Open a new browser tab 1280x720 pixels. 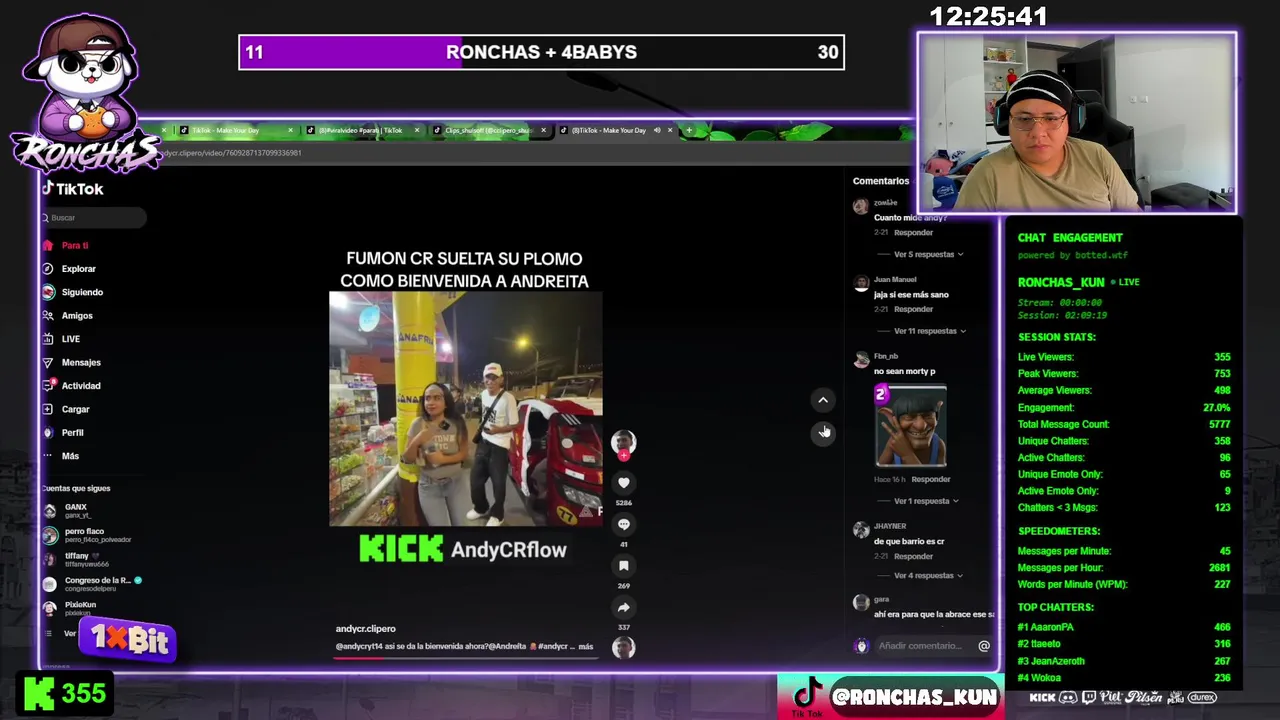[x=688, y=130]
